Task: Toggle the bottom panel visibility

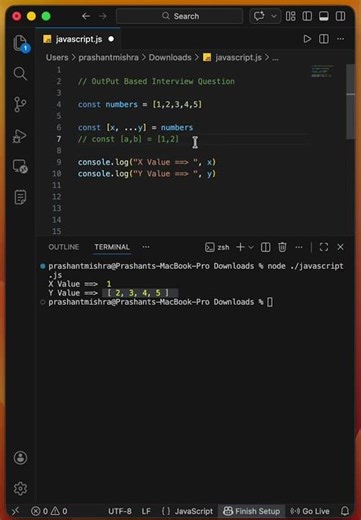Action: point(324,16)
